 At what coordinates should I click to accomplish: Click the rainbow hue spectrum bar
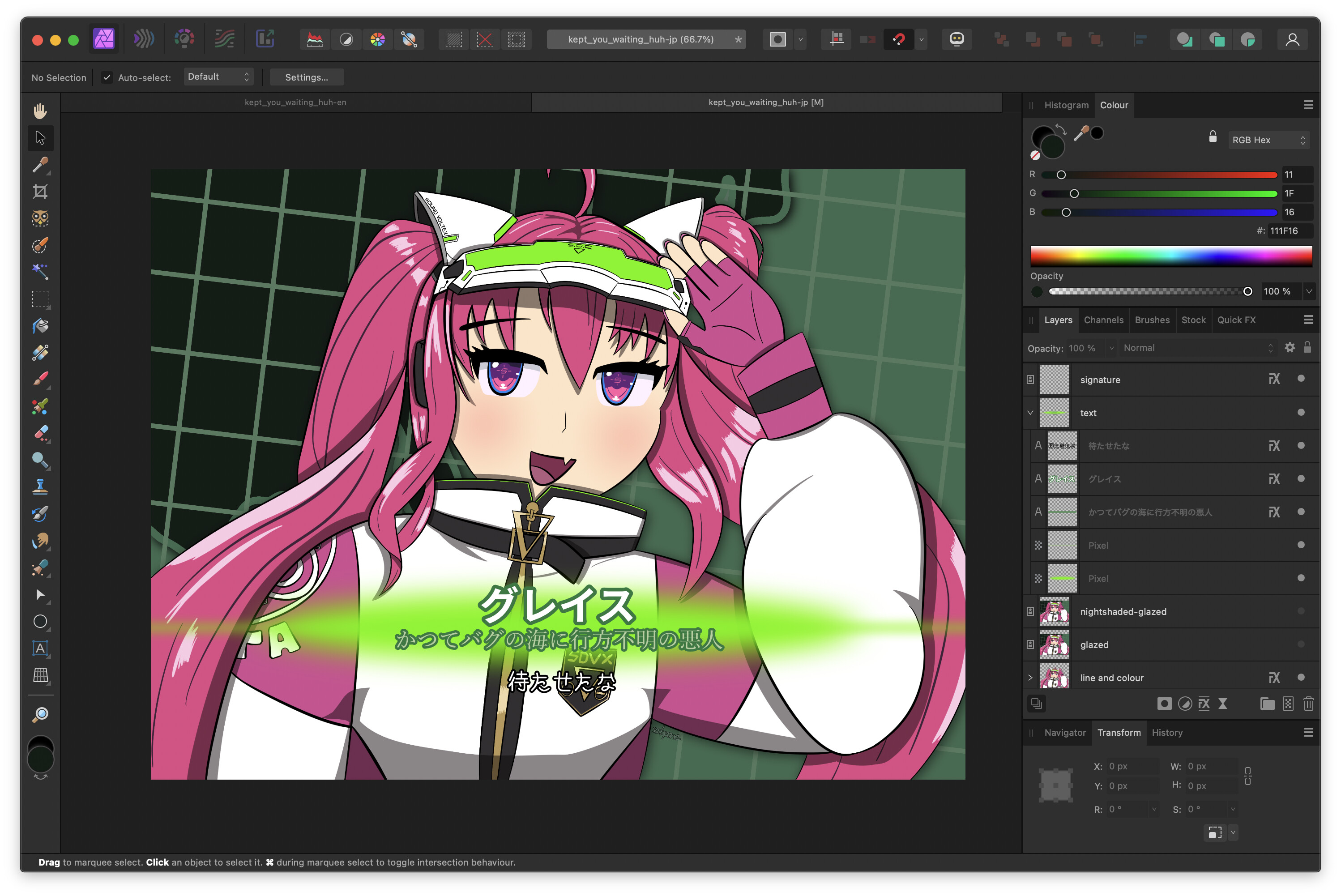click(1171, 256)
